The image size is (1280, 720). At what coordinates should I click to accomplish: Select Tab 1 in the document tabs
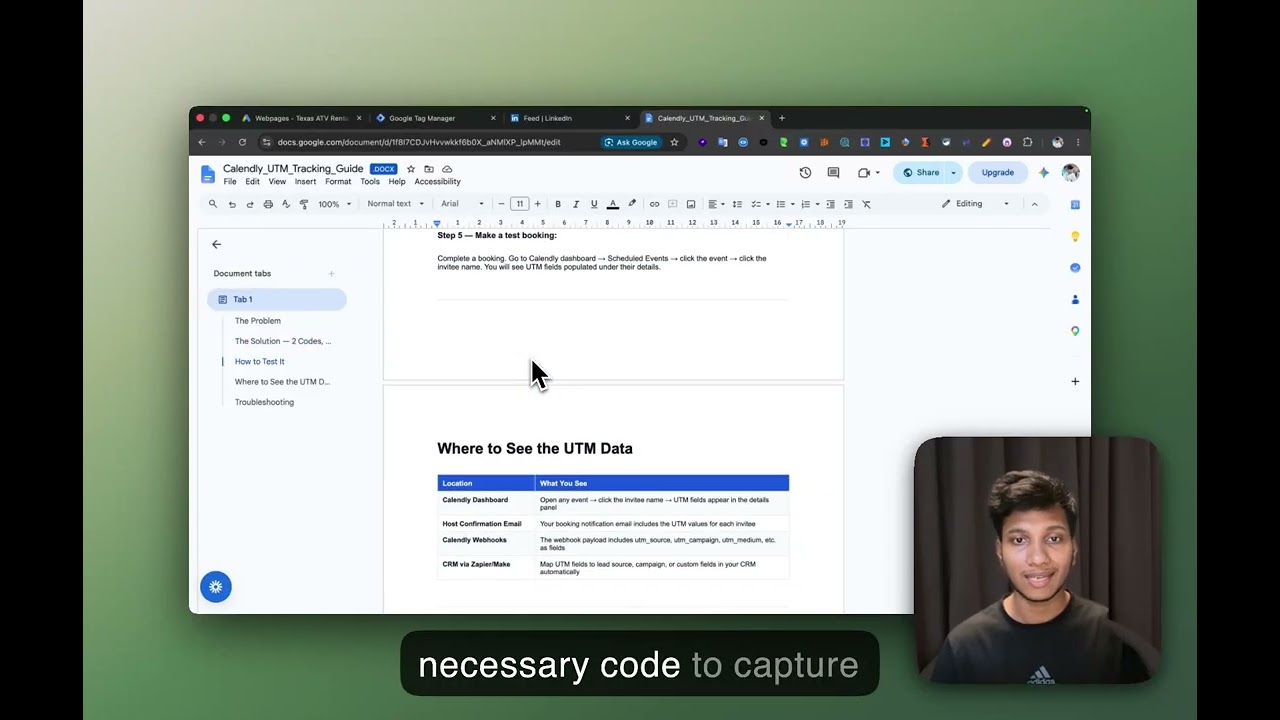[277, 299]
